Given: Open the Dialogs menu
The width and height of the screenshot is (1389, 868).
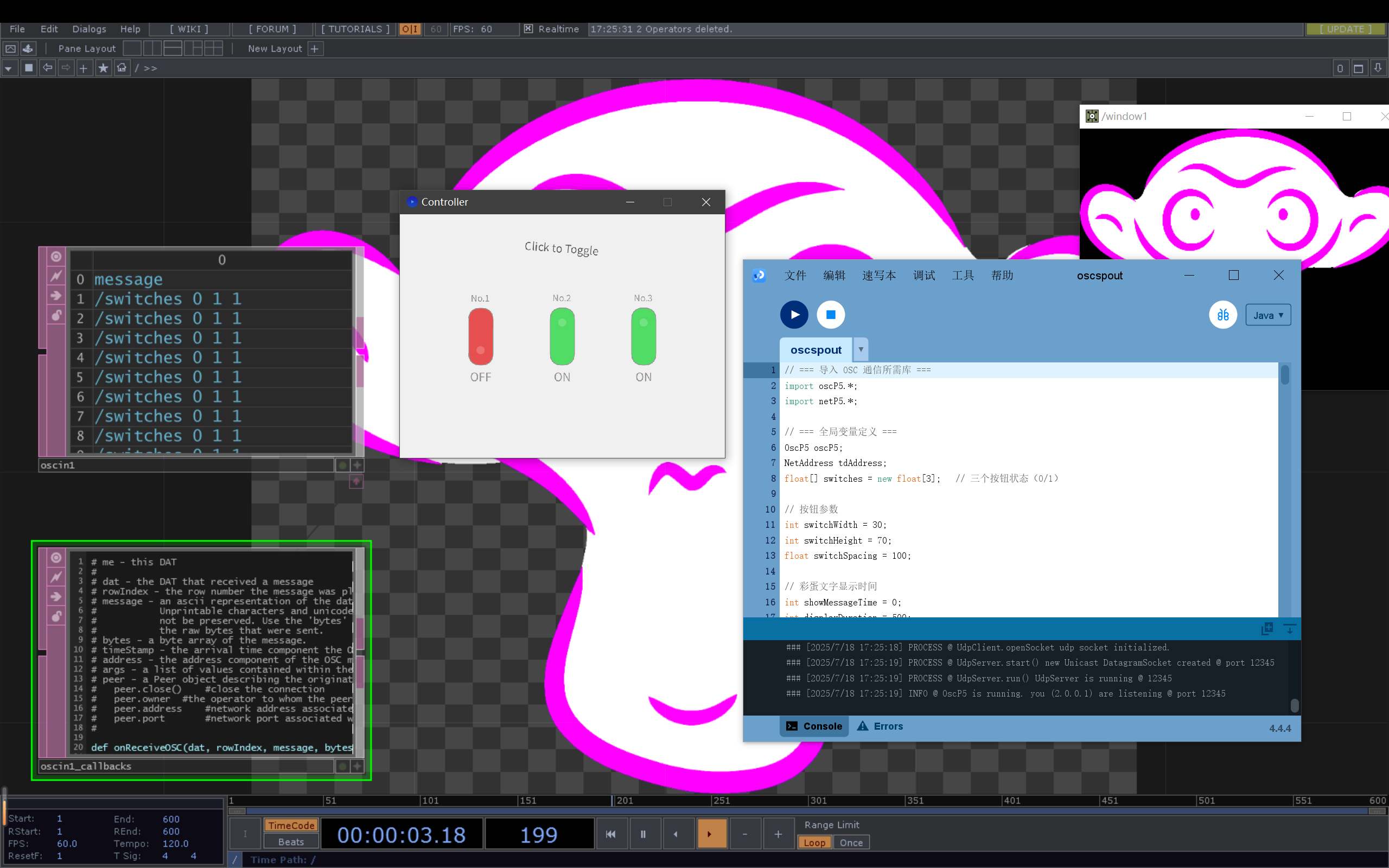Looking at the screenshot, I should coord(89,29).
